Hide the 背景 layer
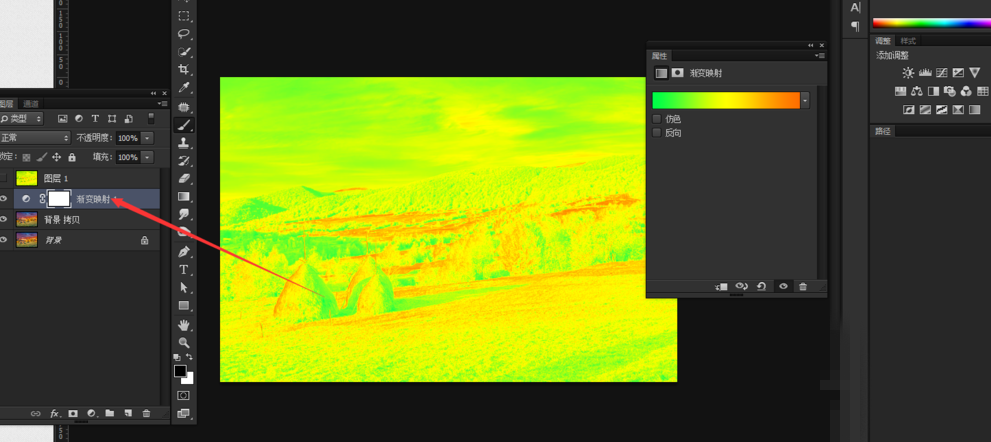 coord(3,240)
